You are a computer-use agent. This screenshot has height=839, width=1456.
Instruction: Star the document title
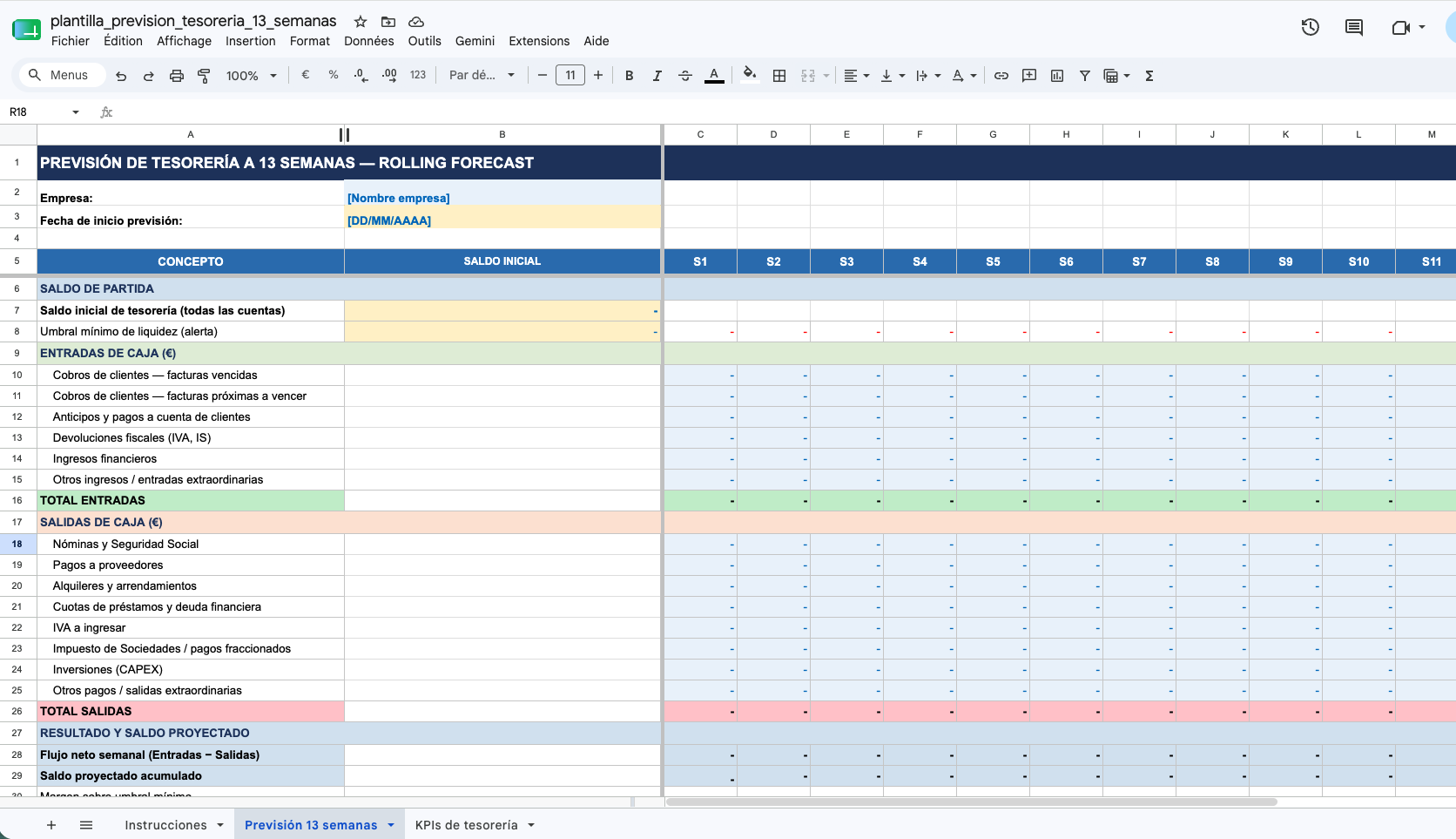361,22
